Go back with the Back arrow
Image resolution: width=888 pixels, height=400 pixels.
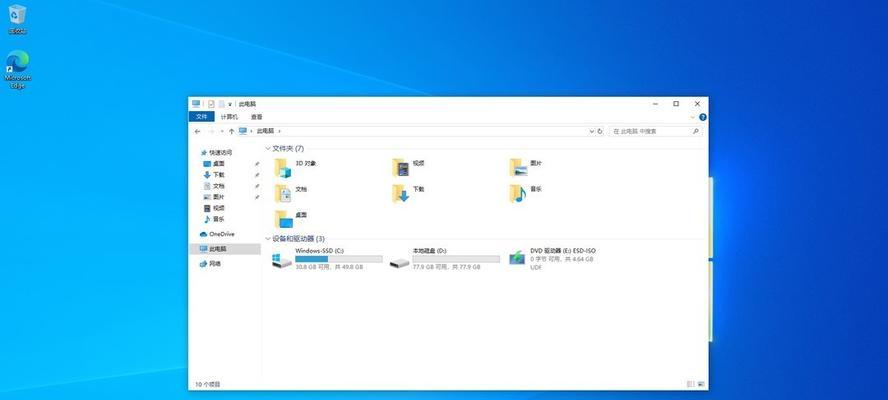pyautogui.click(x=197, y=131)
